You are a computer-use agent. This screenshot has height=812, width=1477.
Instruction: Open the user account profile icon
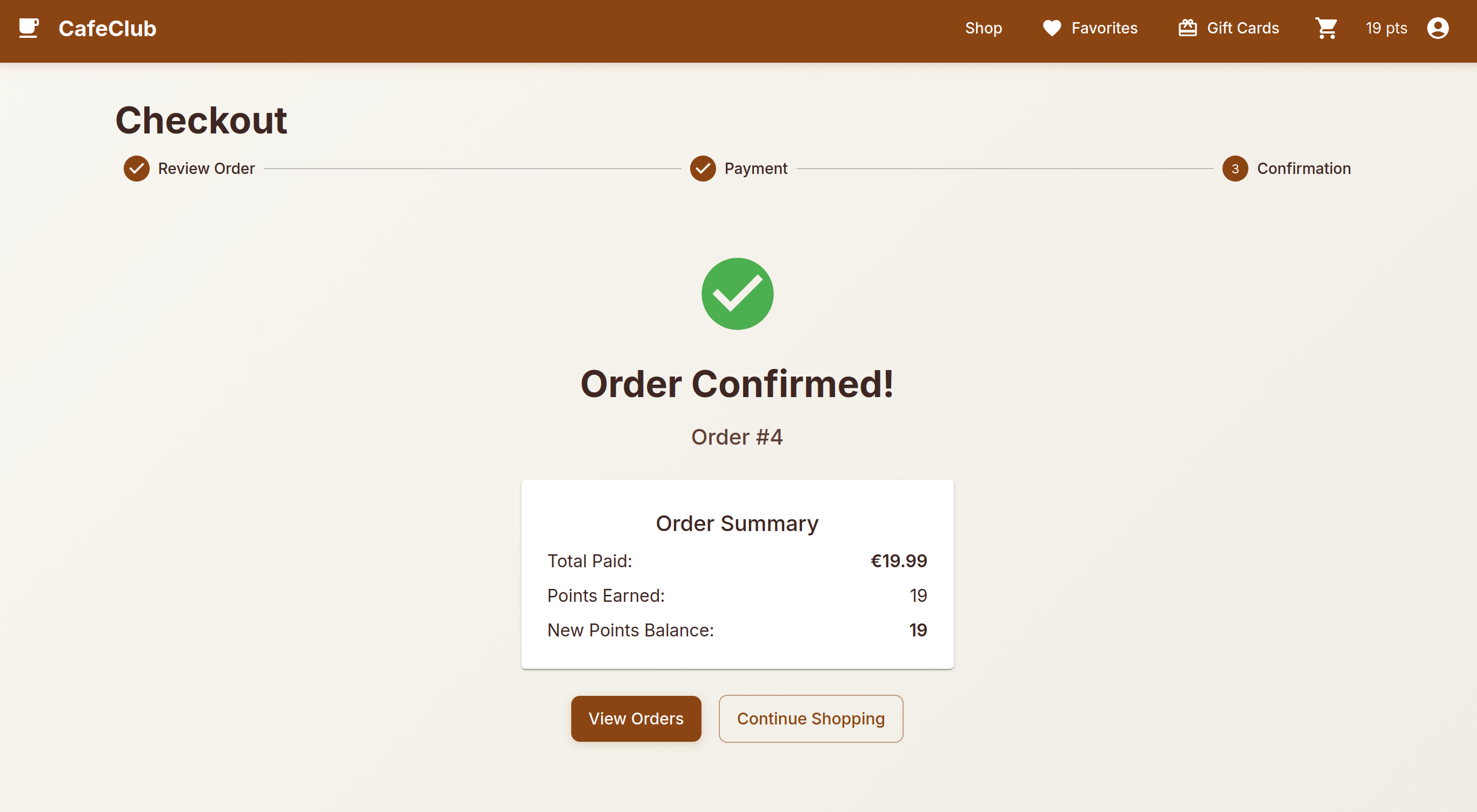click(x=1438, y=28)
